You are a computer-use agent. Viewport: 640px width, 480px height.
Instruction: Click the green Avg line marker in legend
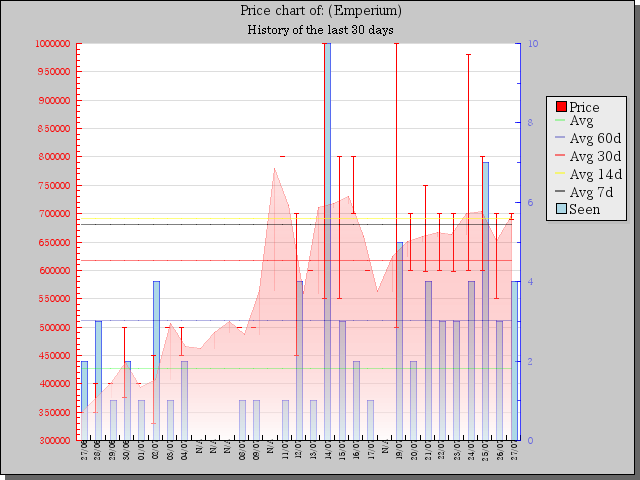click(x=560, y=120)
